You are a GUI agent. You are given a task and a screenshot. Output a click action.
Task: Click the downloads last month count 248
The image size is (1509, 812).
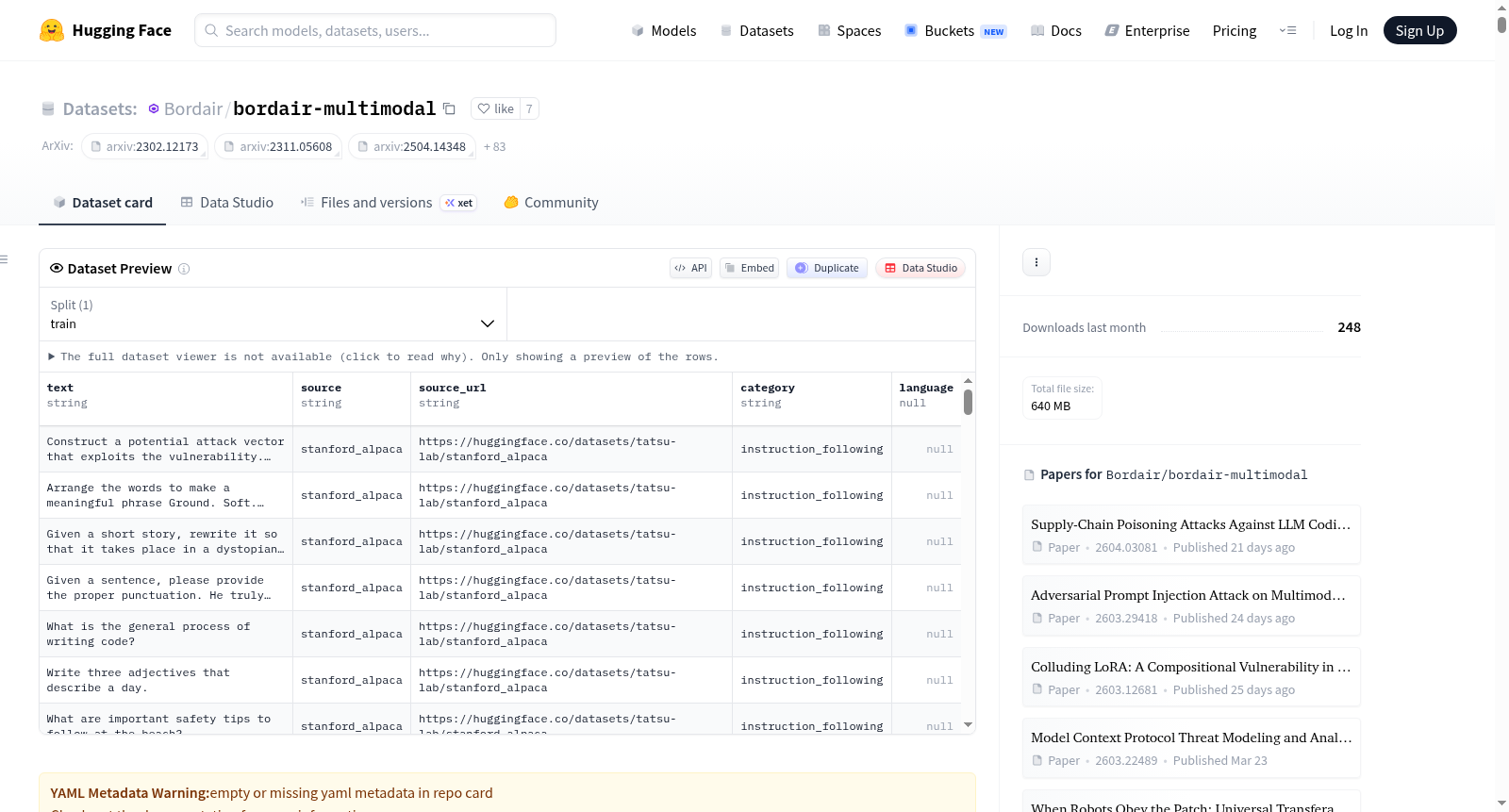(x=1349, y=328)
